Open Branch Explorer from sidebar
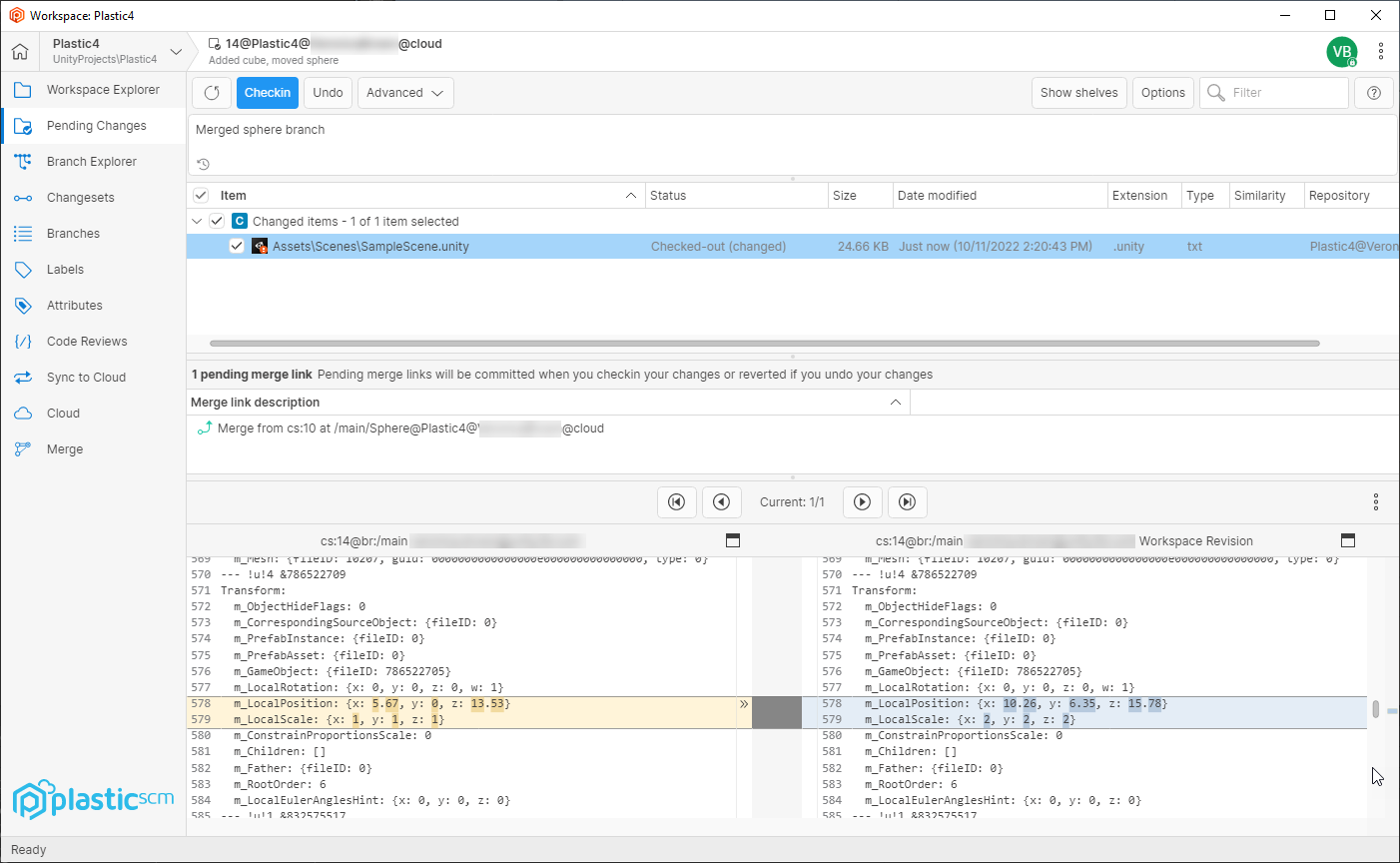1400x863 pixels. coord(92,162)
